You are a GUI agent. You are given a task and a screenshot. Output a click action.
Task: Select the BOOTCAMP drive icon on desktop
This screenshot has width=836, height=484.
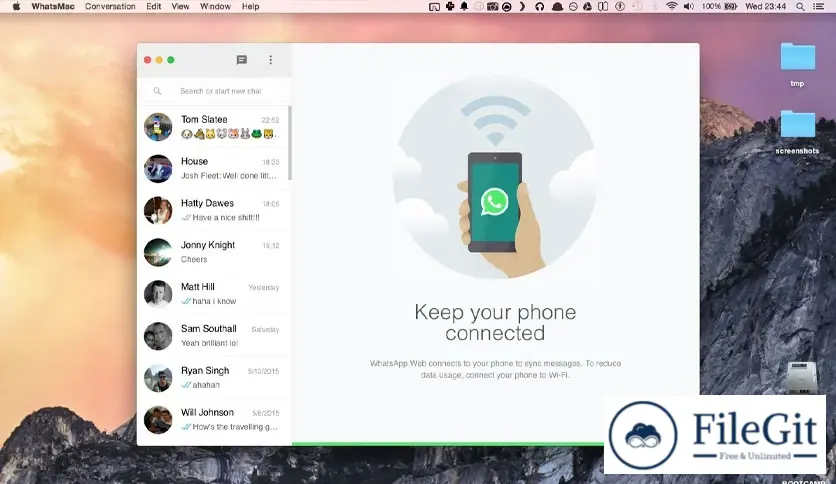[x=802, y=378]
